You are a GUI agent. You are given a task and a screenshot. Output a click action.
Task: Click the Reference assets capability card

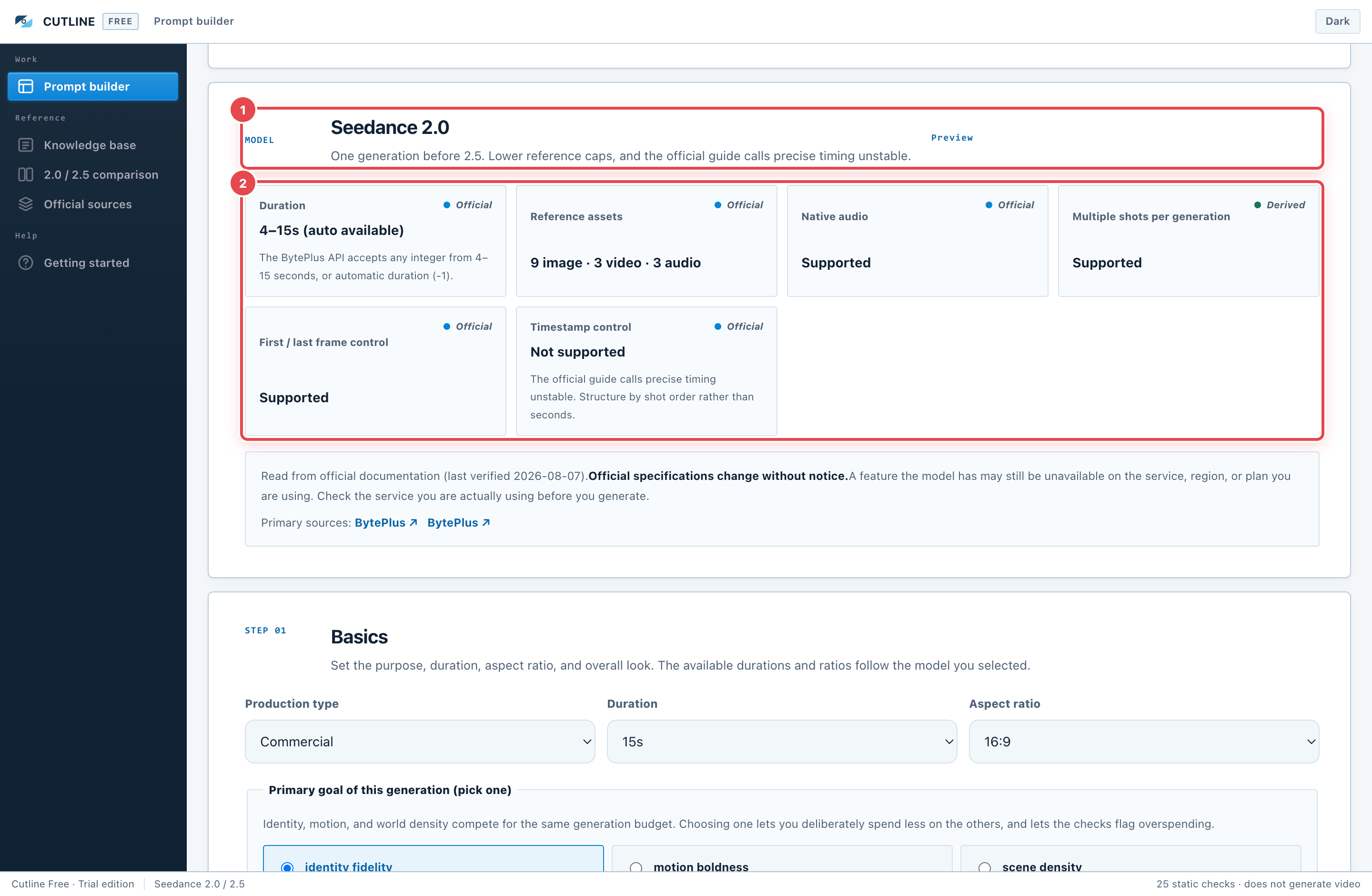(646, 241)
